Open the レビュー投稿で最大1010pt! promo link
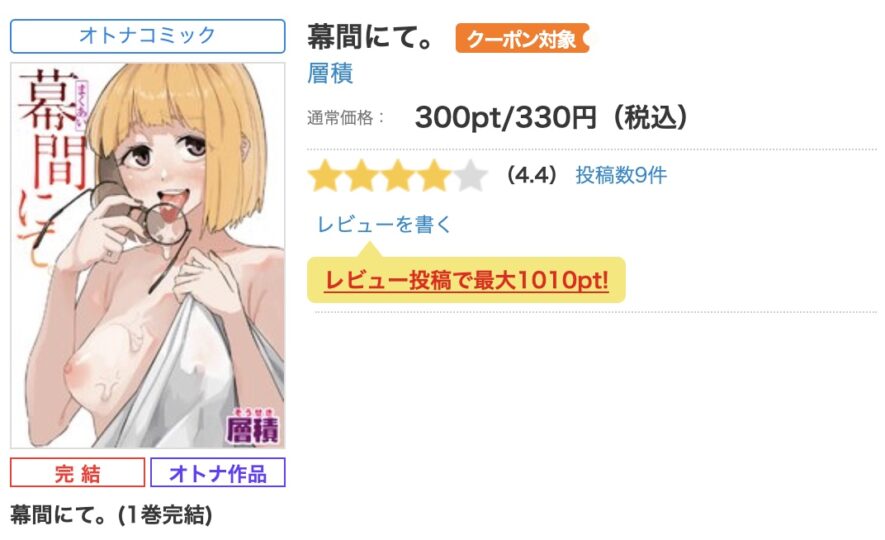The width and height of the screenshot is (885, 540). (x=466, y=280)
